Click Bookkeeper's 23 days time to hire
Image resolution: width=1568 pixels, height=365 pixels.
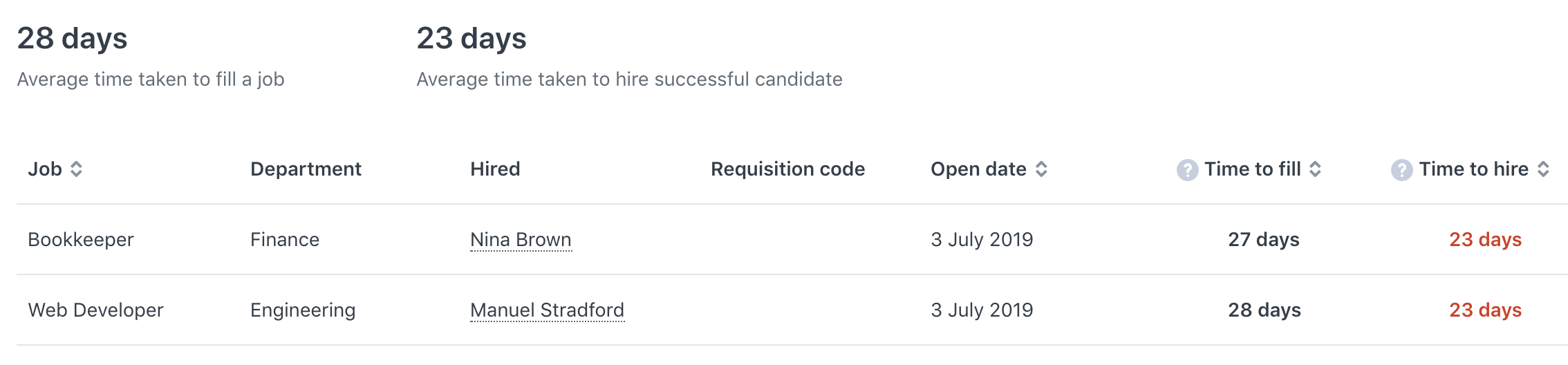[1485, 240]
